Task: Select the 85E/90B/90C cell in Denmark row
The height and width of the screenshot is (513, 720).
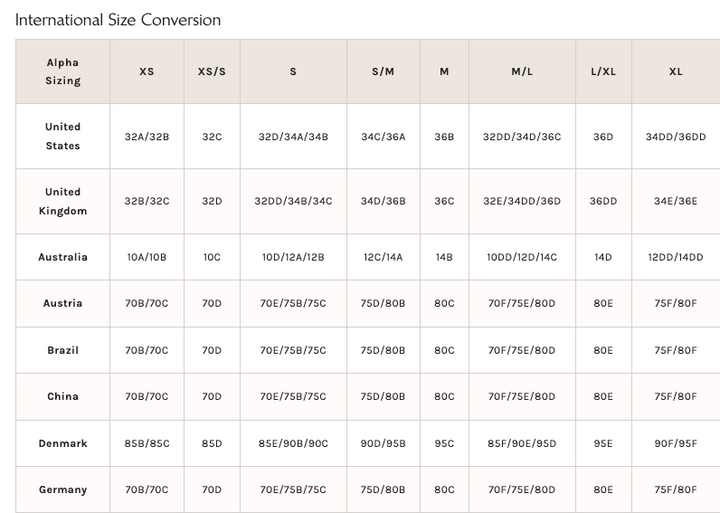Action: pyautogui.click(x=293, y=443)
